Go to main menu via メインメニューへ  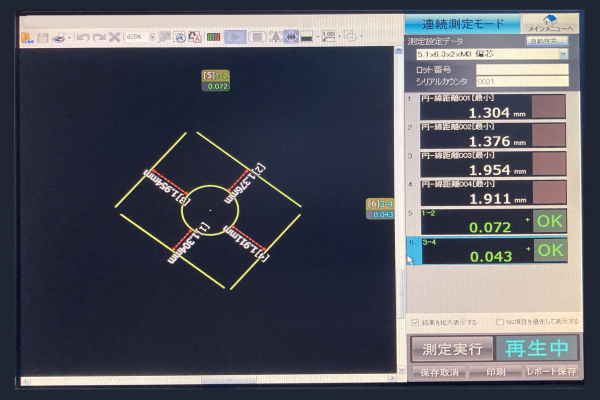[550, 24]
